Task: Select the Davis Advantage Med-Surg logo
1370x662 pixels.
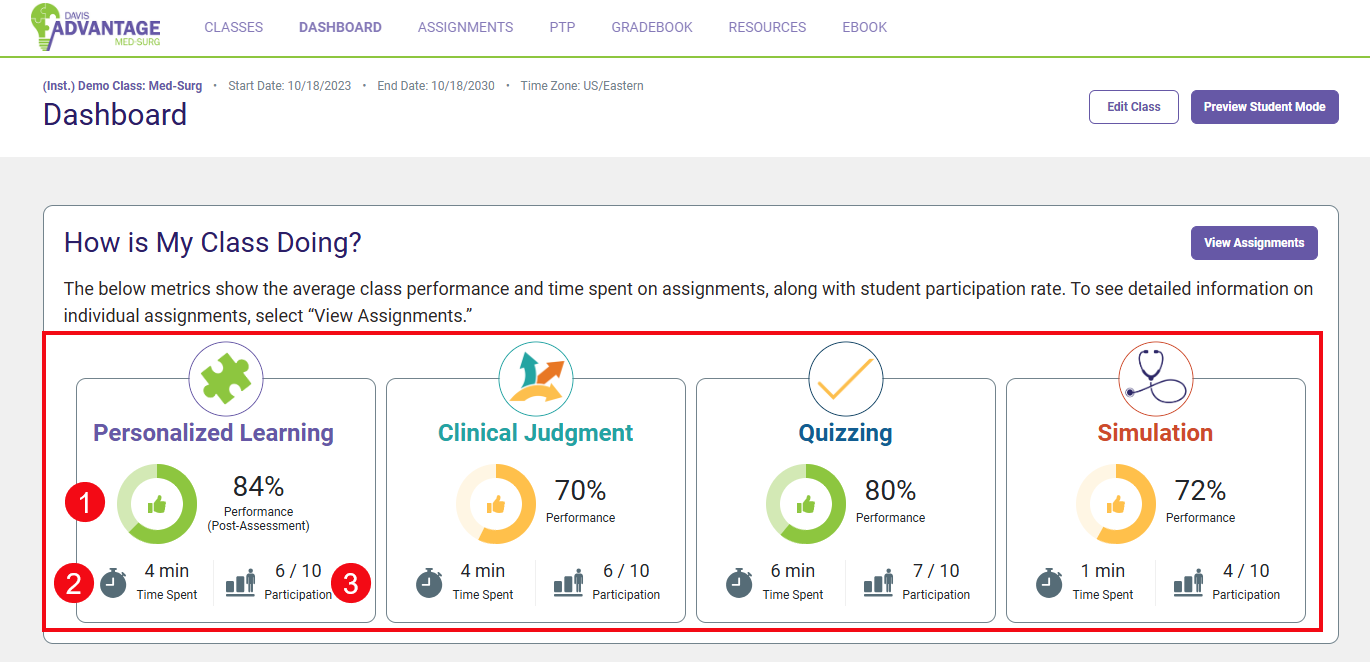Action: 95,28
